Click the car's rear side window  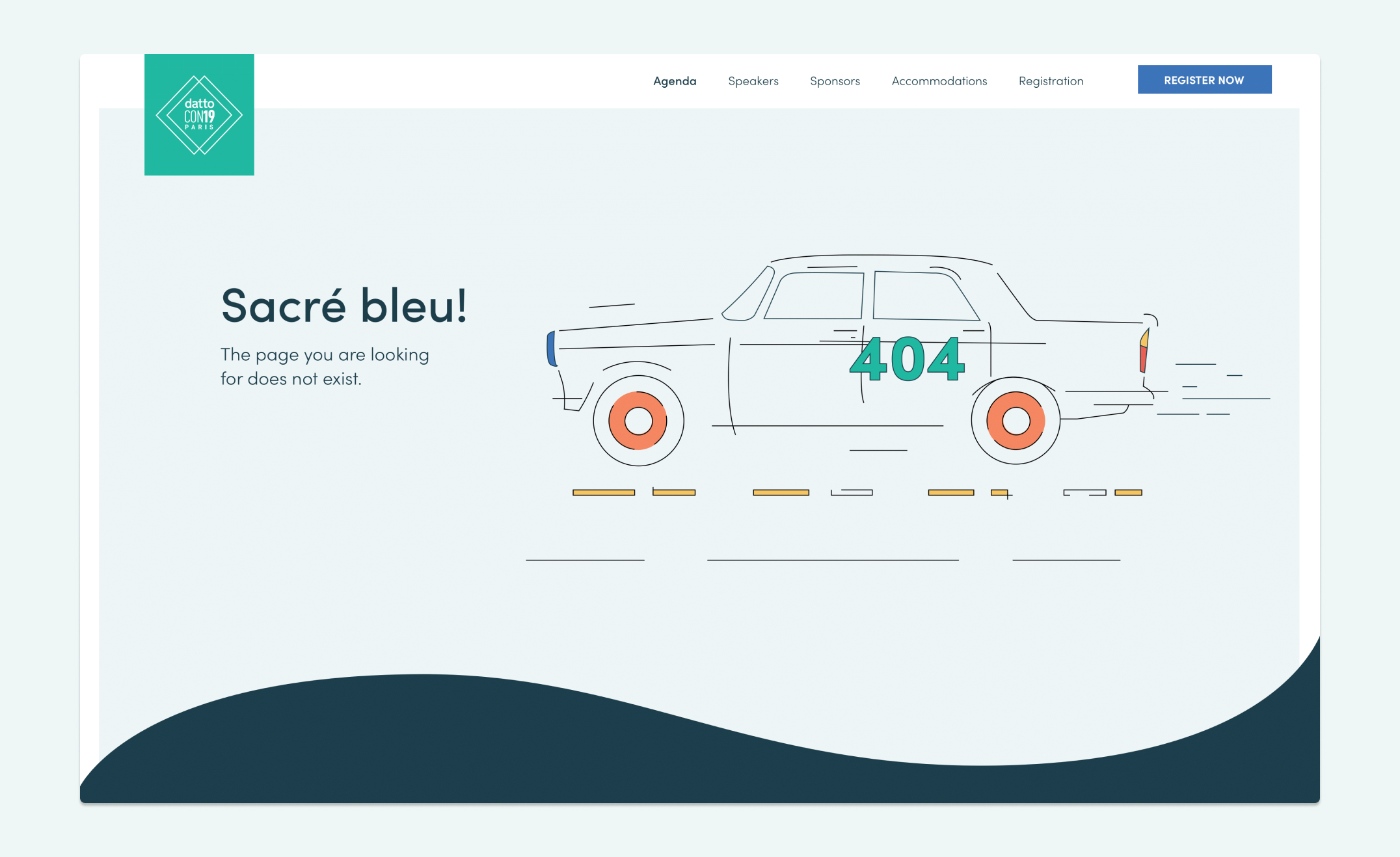coord(919,297)
